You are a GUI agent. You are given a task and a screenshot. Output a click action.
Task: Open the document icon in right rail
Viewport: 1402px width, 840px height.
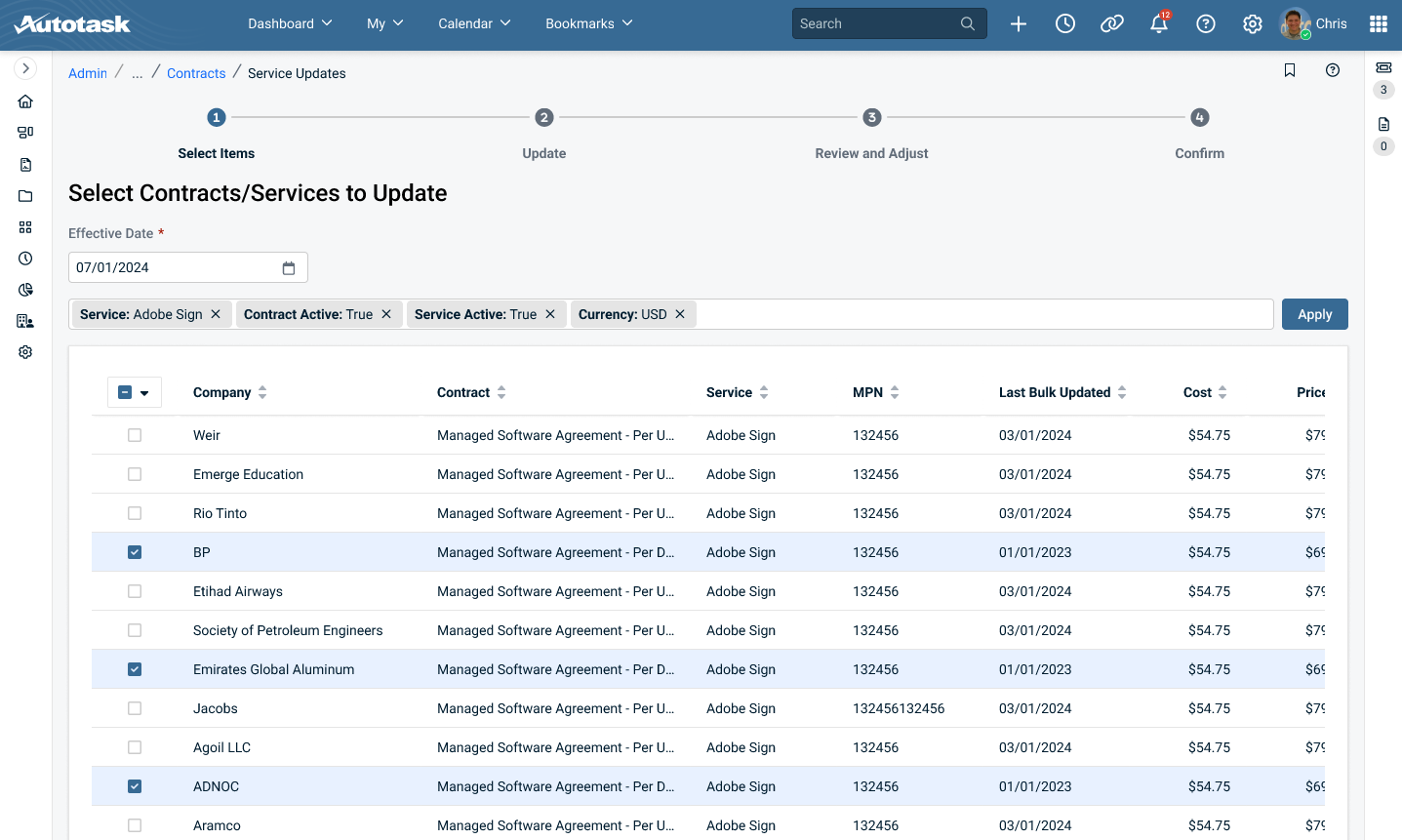(1383, 124)
